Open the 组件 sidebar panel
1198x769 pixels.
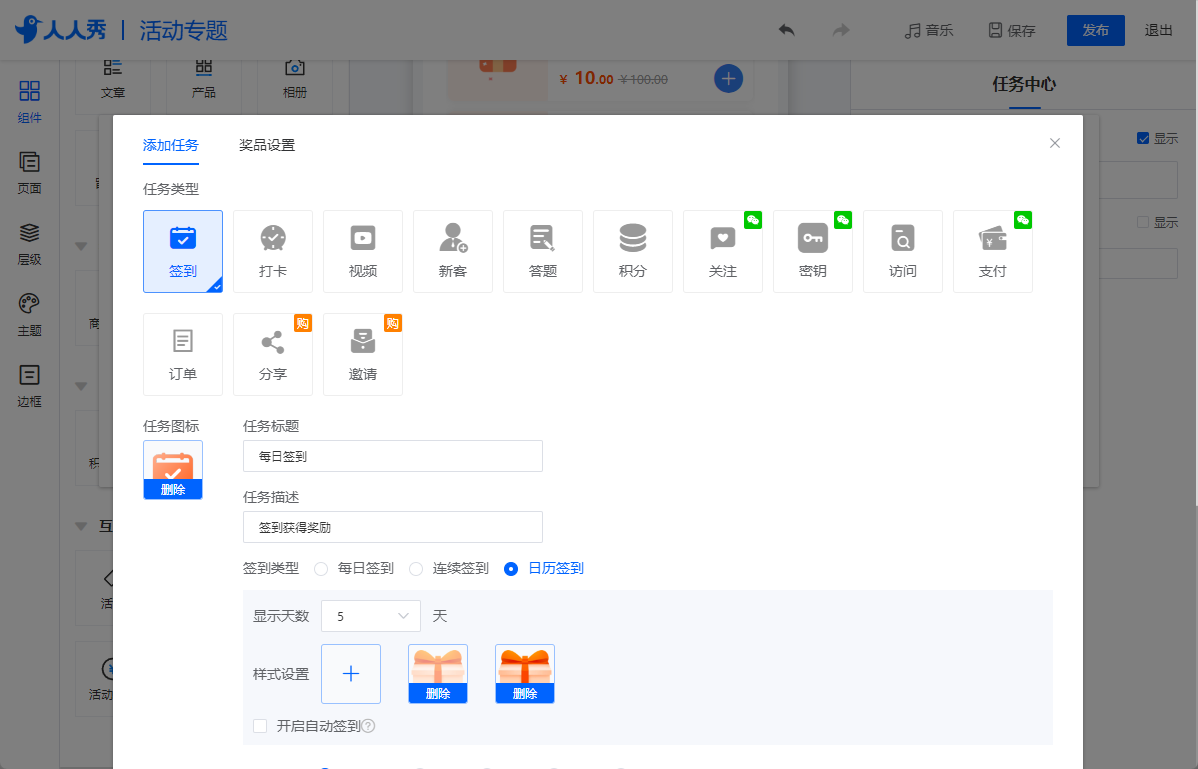pyautogui.click(x=29, y=102)
